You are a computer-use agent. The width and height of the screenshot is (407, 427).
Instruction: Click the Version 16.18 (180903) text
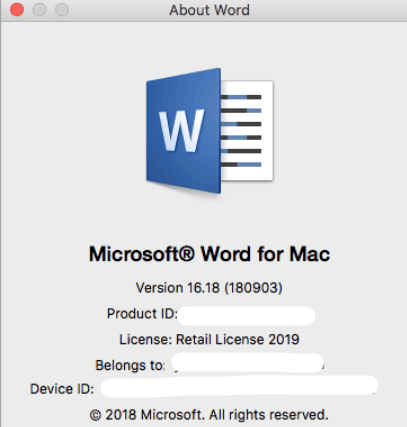point(209,288)
